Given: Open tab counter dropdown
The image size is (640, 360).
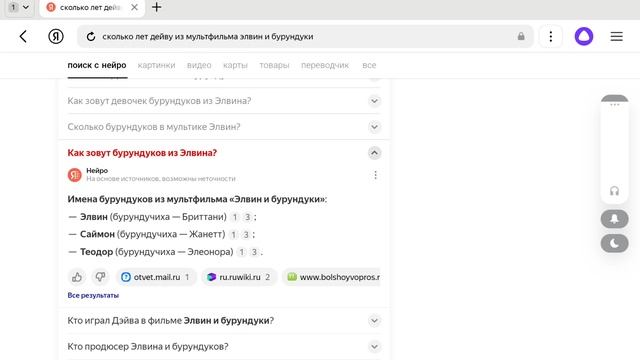Looking at the screenshot, I should coord(19,7).
